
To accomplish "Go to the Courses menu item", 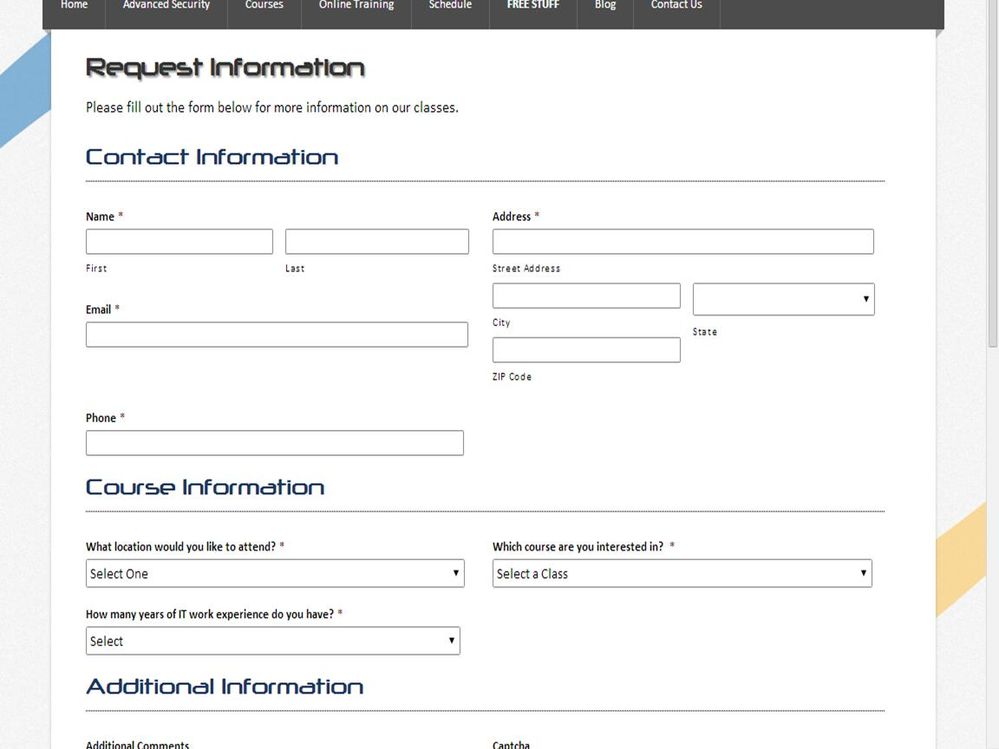I will tap(264, 6).
